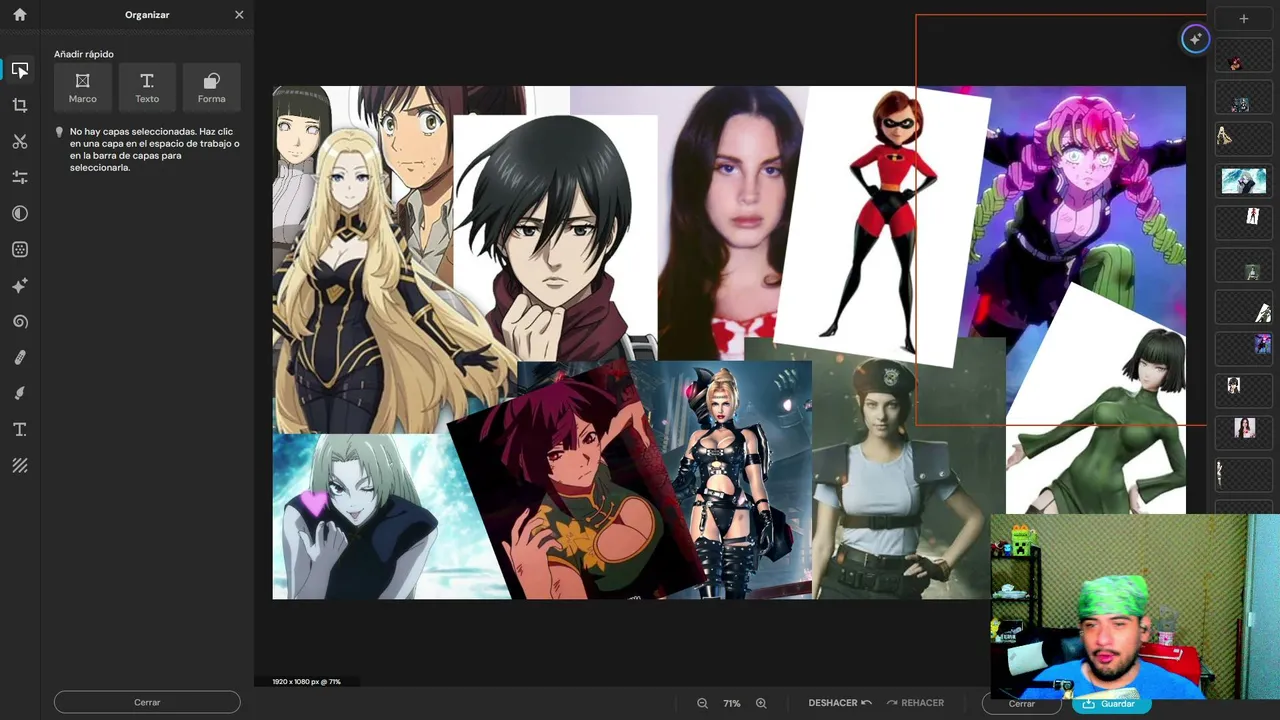This screenshot has height=720, width=1280.
Task: Open the scissors Cutout tool
Action: click(x=20, y=142)
